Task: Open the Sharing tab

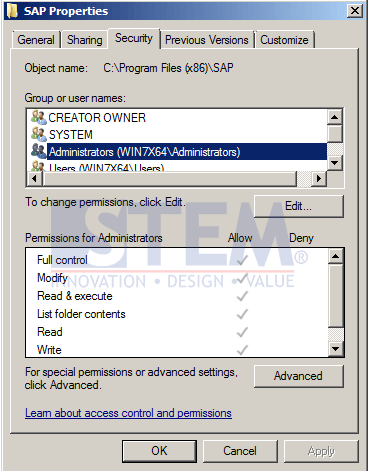Action: 85,40
